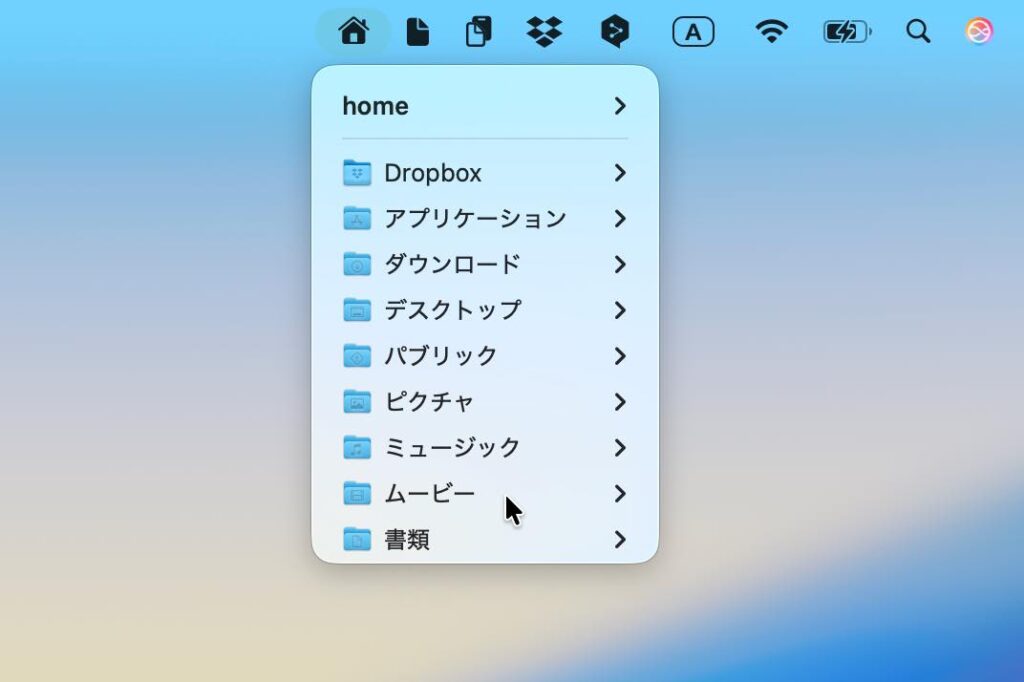Click the battery charging indicator
The image size is (1024, 682).
(846, 32)
